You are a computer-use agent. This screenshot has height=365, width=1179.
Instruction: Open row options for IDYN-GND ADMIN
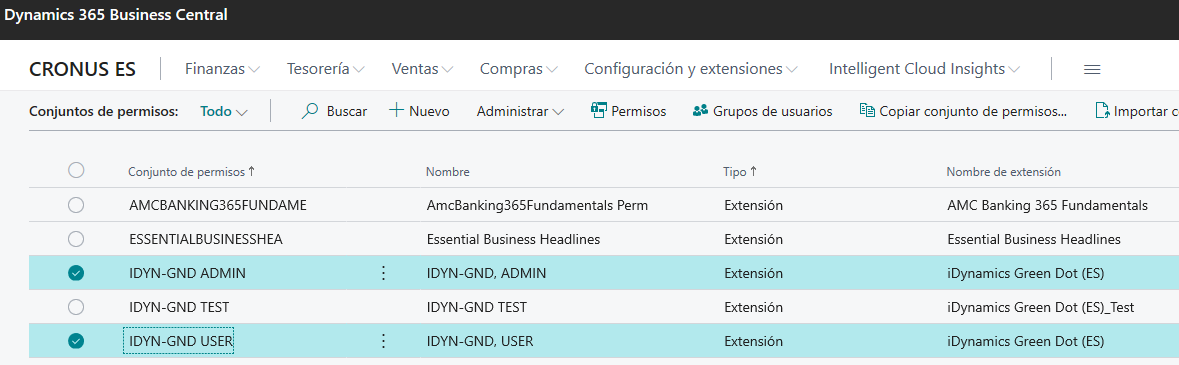click(383, 273)
